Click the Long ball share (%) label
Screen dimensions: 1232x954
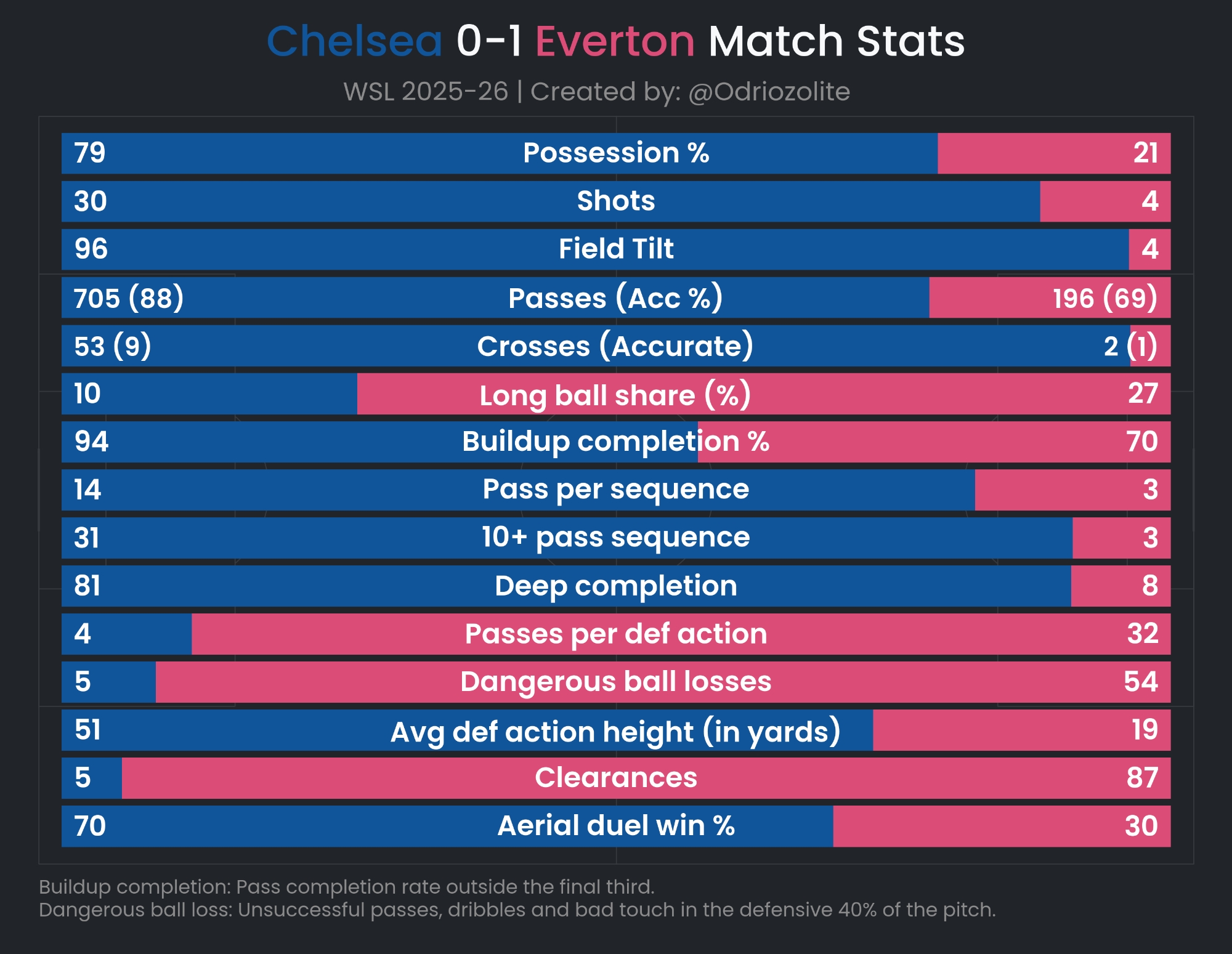coord(615,395)
